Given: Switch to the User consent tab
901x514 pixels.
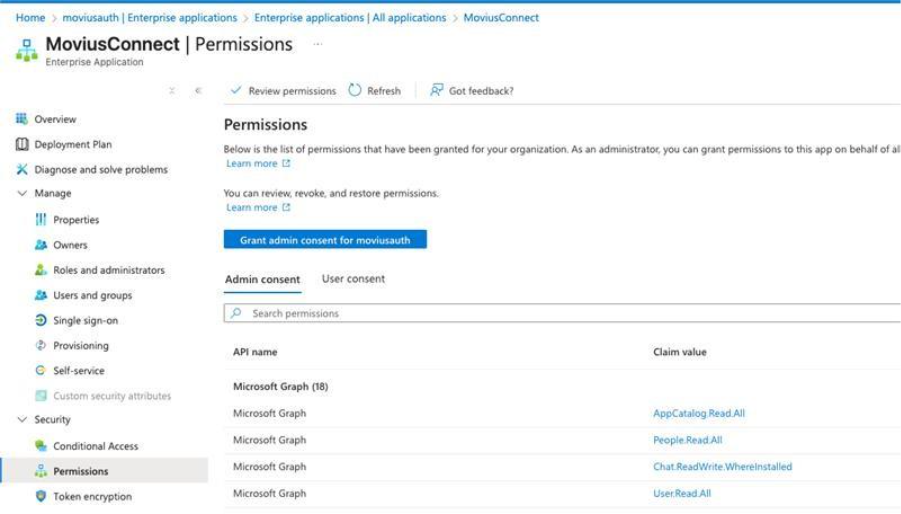Looking at the screenshot, I should point(353,279).
